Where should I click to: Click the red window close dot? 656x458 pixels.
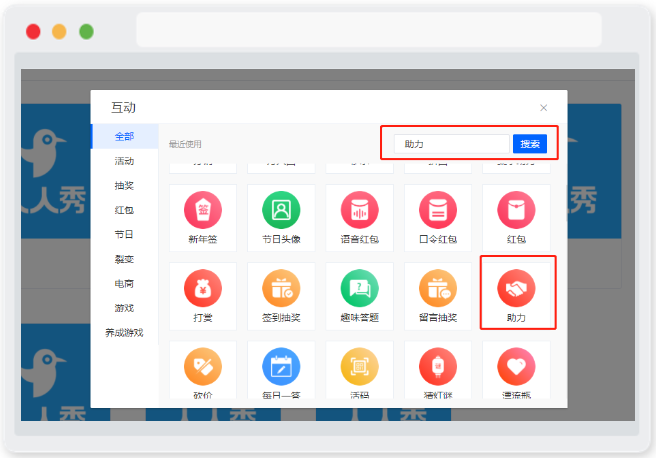click(x=33, y=32)
